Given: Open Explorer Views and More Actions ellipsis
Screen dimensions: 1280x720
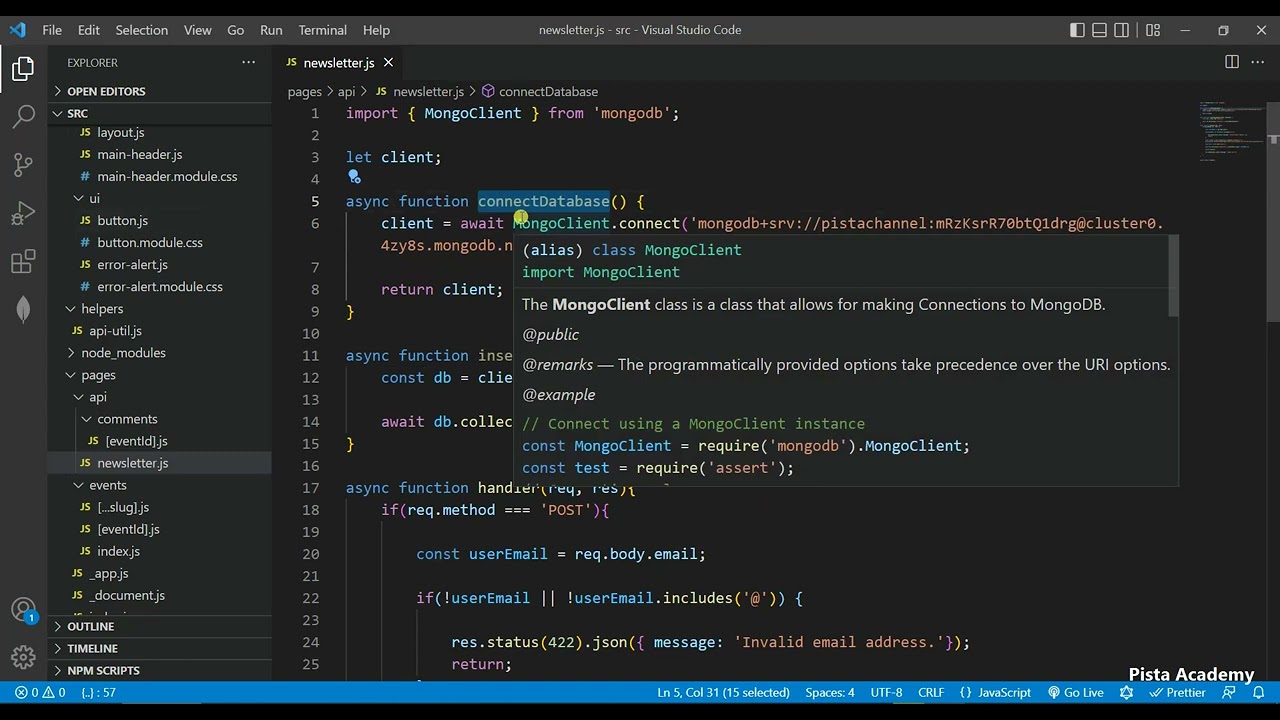Looking at the screenshot, I should click(248, 62).
